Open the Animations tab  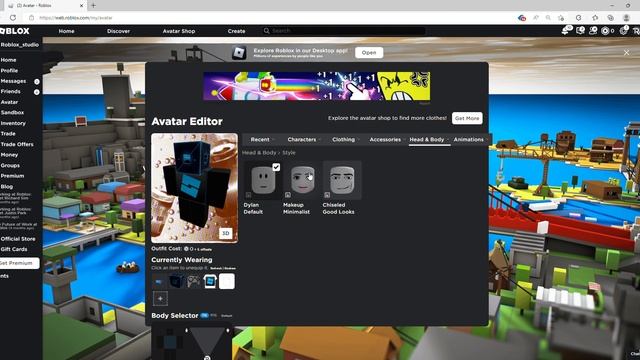tap(470, 140)
